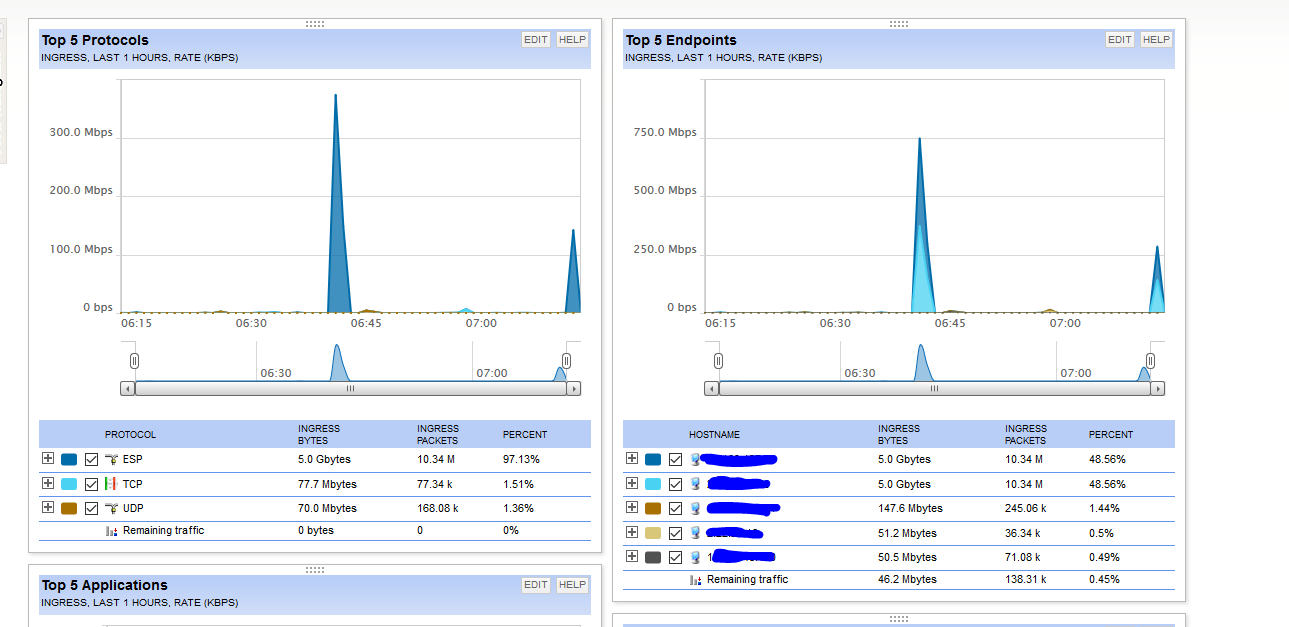The width and height of the screenshot is (1289, 627).
Task: Click the 147.6 Mbytes endpoint host icon
Action: tap(695, 509)
